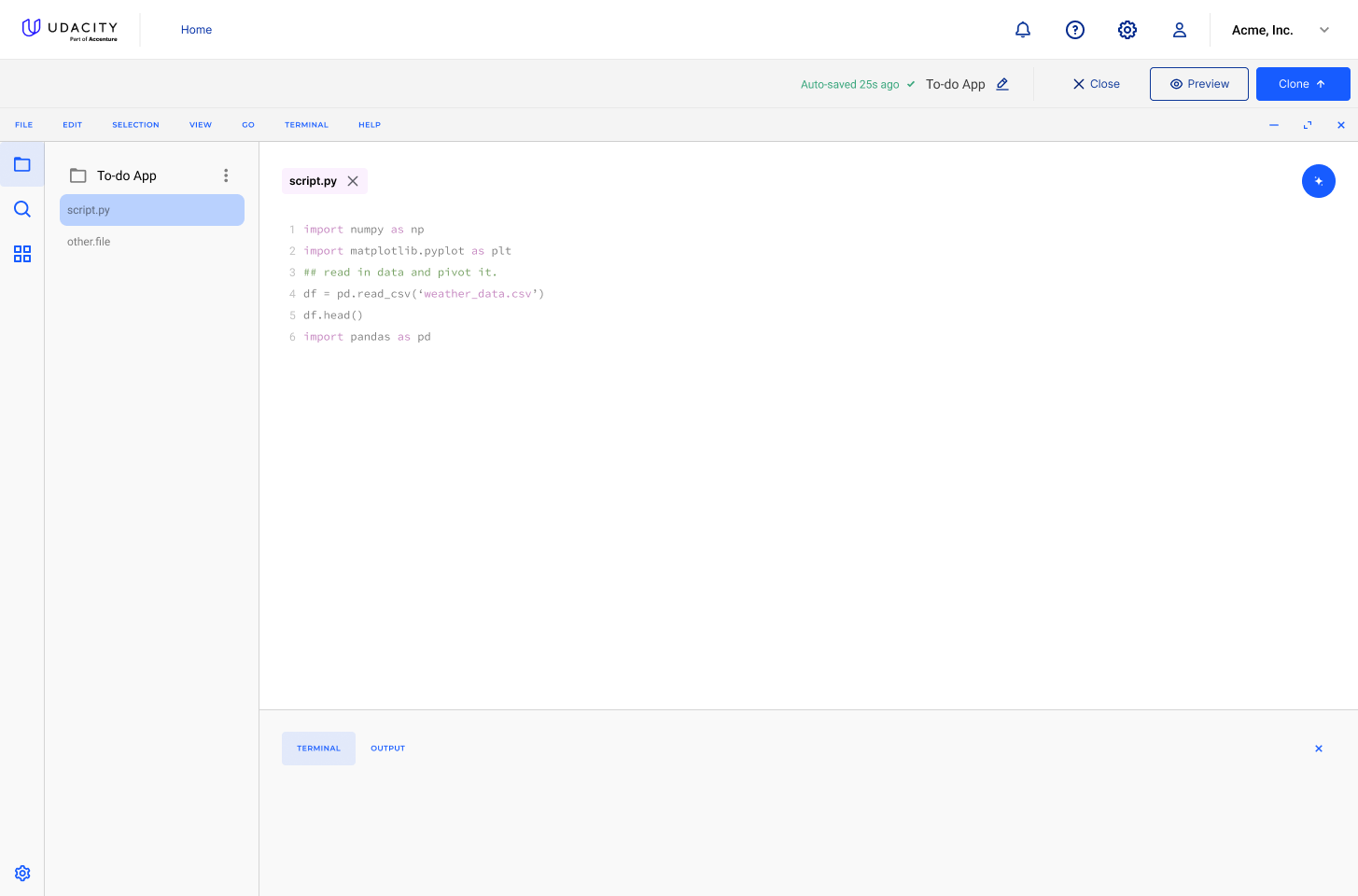
Task: Go to the Home link
Action: coord(197,30)
